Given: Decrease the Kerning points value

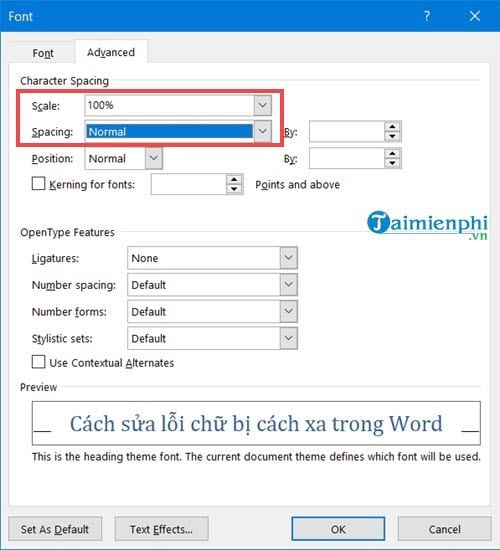Looking at the screenshot, I should pos(234,189).
